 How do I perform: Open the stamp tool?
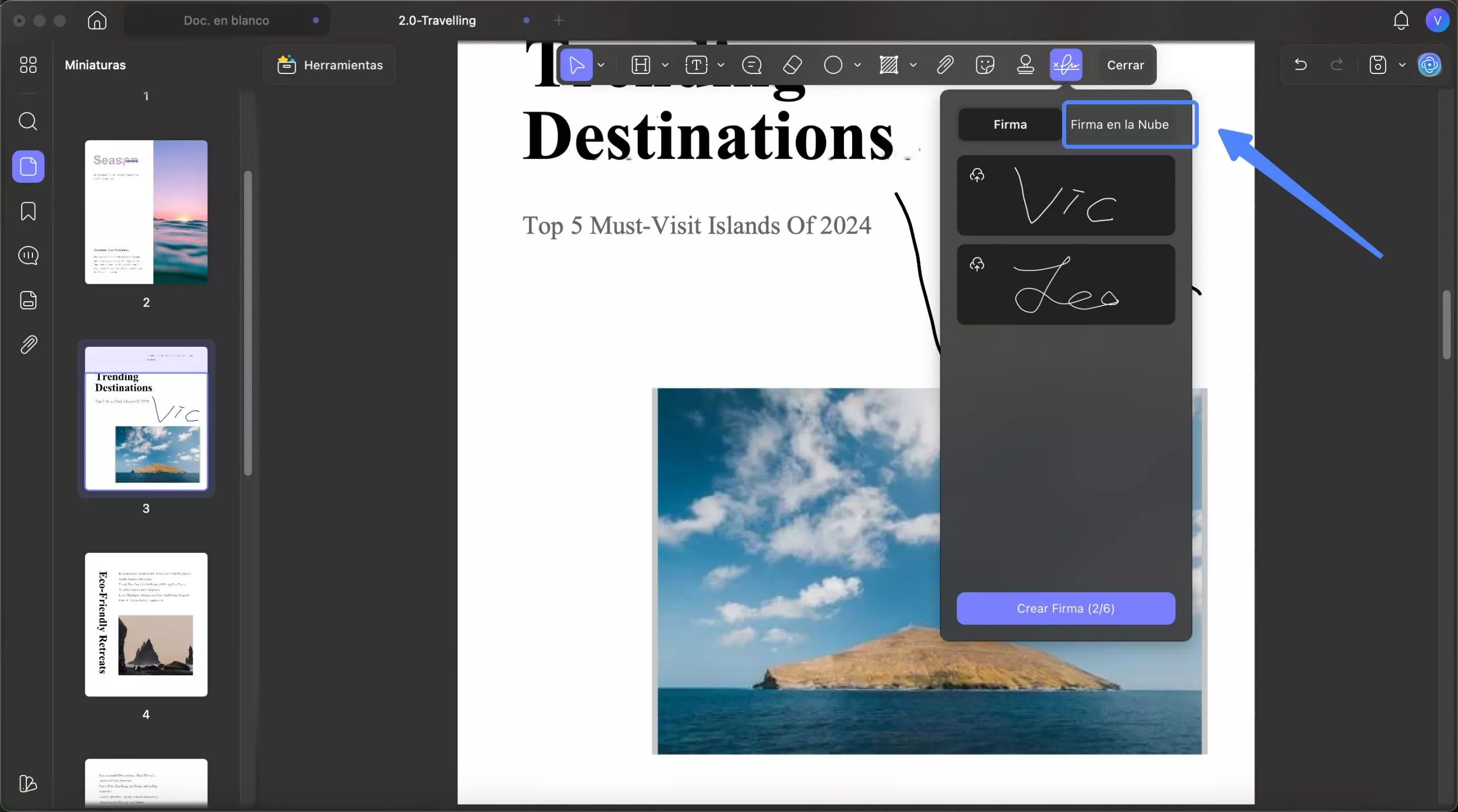pyautogui.click(x=1025, y=65)
